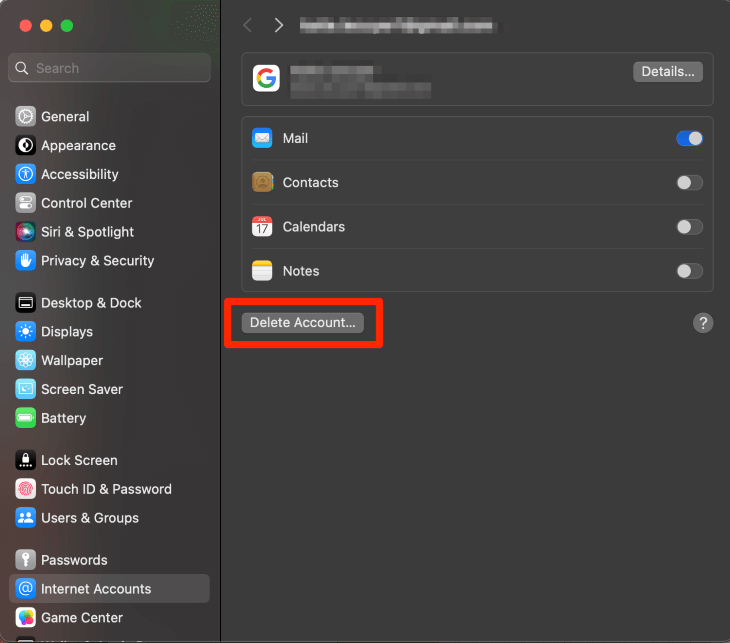Click the search magnifier icon
The image size is (730, 643).
[x=21, y=68]
